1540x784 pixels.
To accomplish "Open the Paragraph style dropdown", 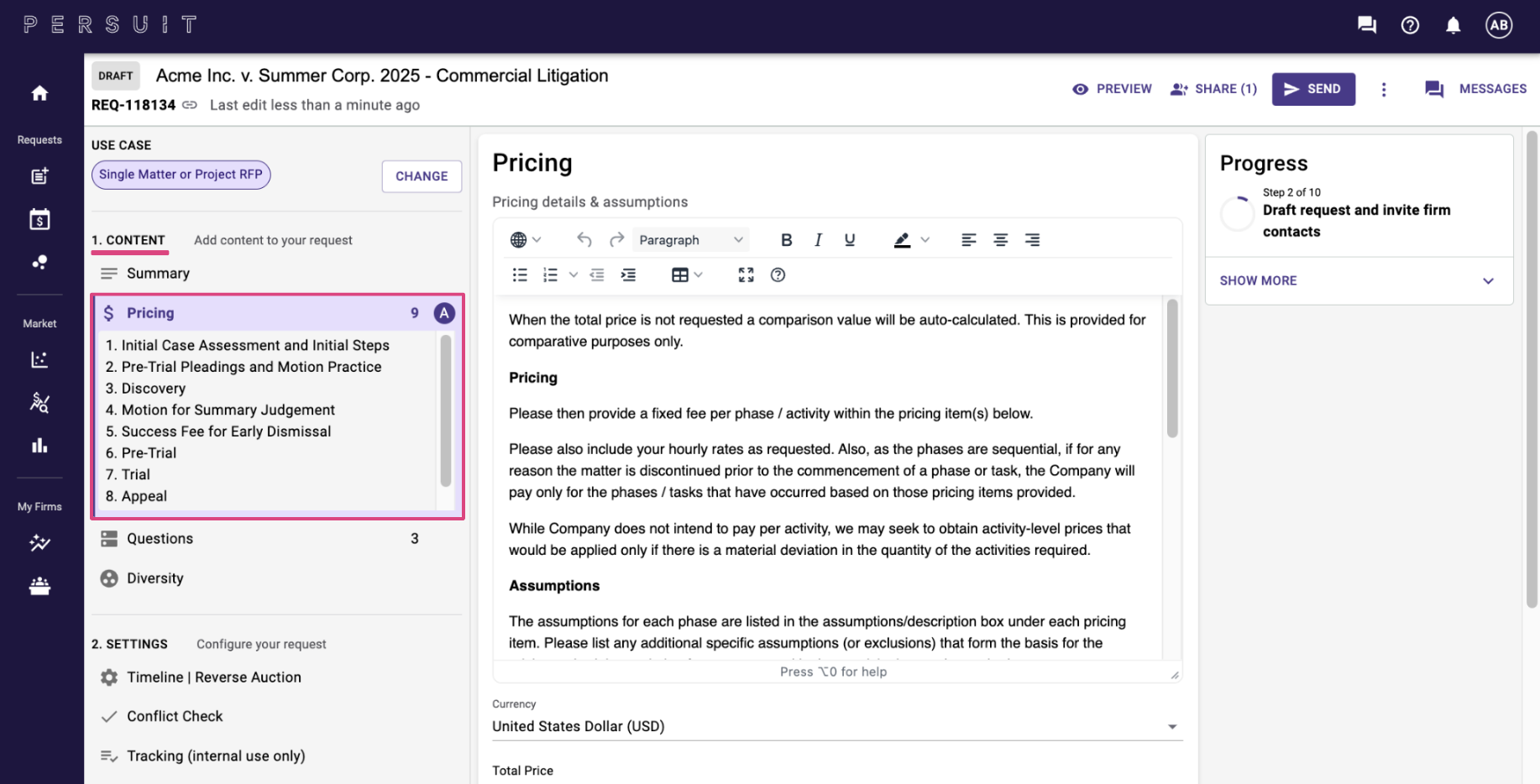I will [691, 240].
